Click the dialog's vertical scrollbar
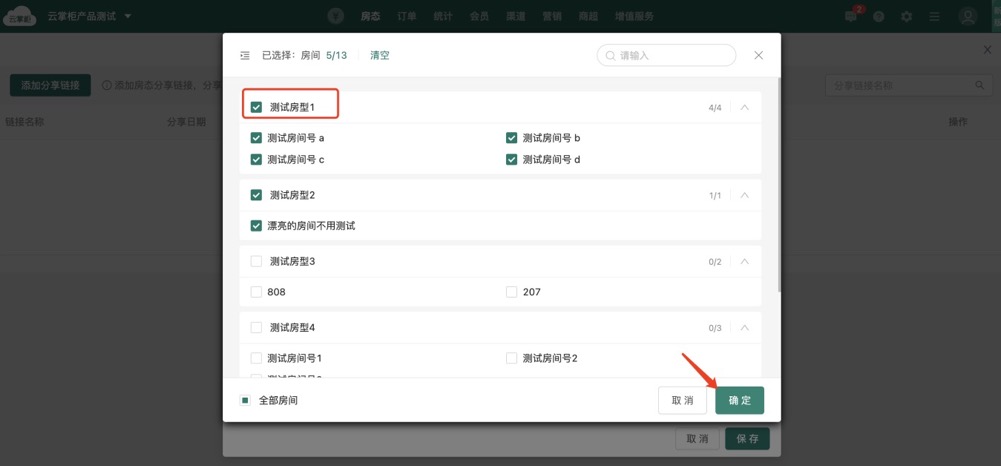Screen dimensions: 1001x466 pyautogui.click(x=779, y=185)
